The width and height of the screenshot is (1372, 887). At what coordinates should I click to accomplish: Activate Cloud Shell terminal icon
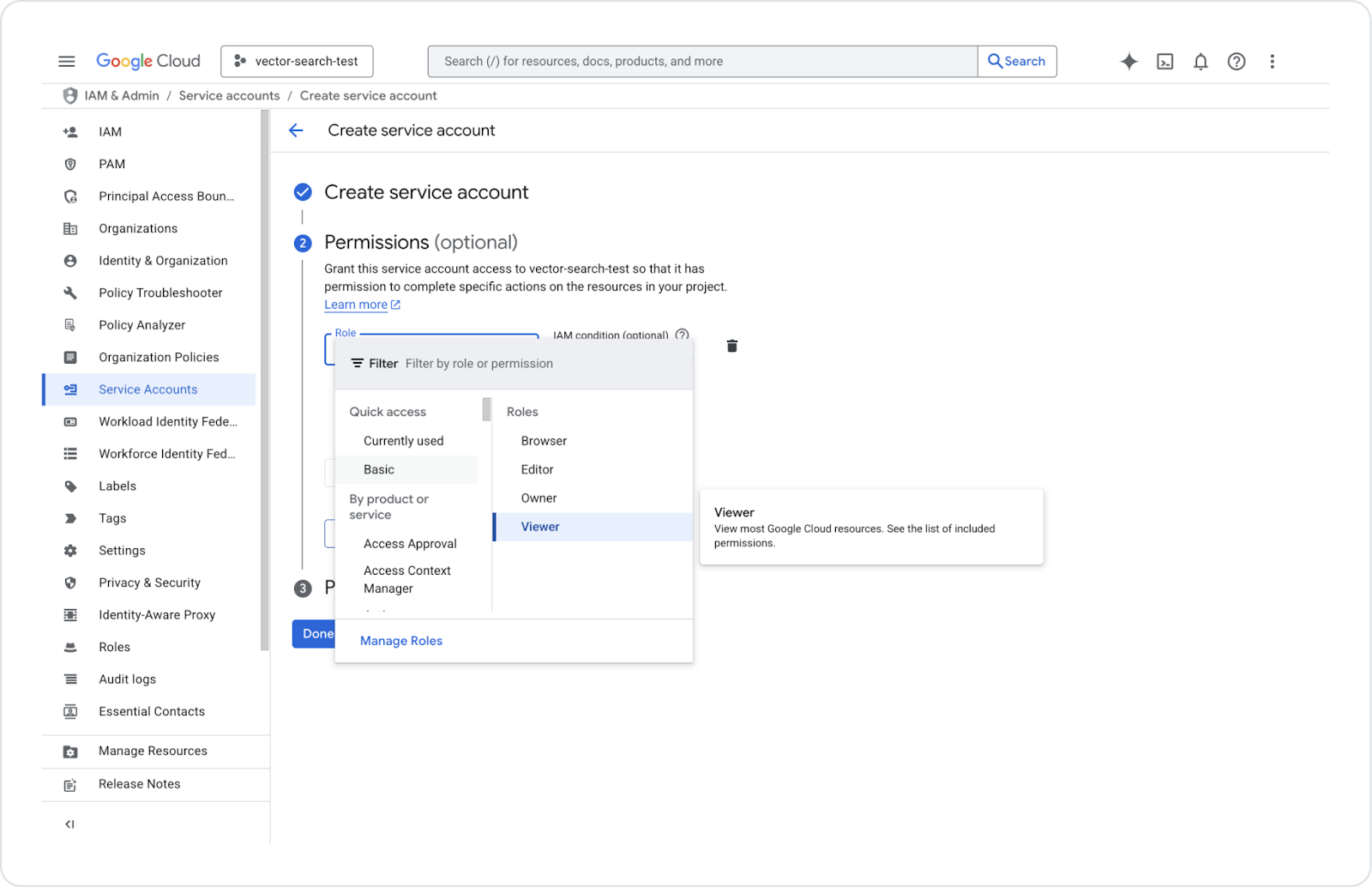pyautogui.click(x=1164, y=61)
